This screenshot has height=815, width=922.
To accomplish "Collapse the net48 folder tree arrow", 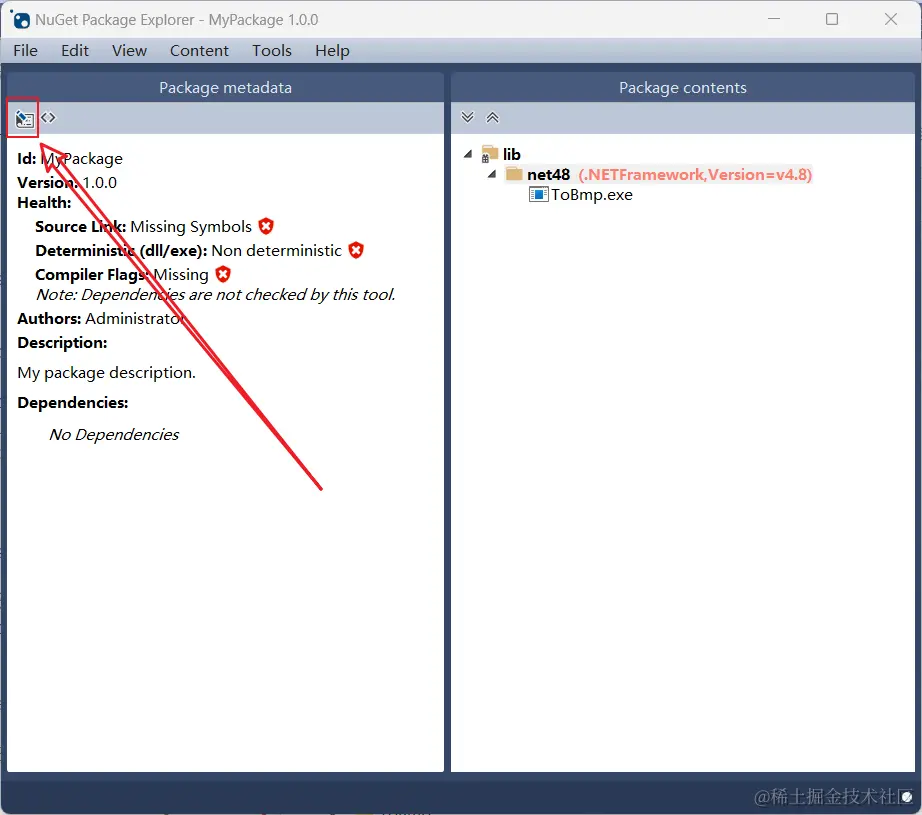I will (492, 174).
